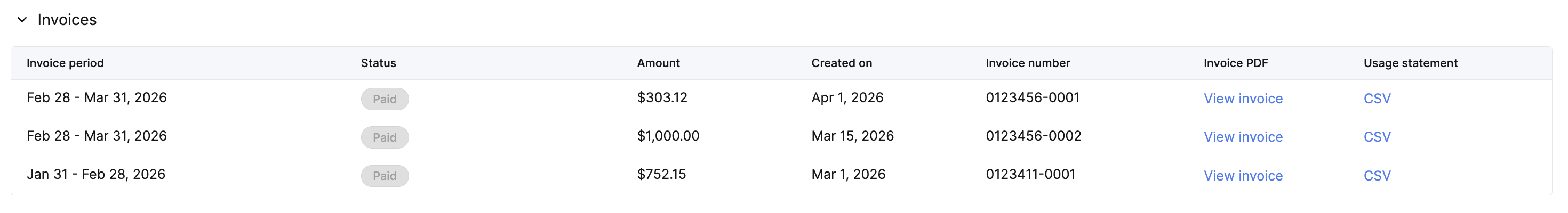Select invoice number 0123456-0001 text
The width and height of the screenshot is (1568, 213).
pos(1033,97)
